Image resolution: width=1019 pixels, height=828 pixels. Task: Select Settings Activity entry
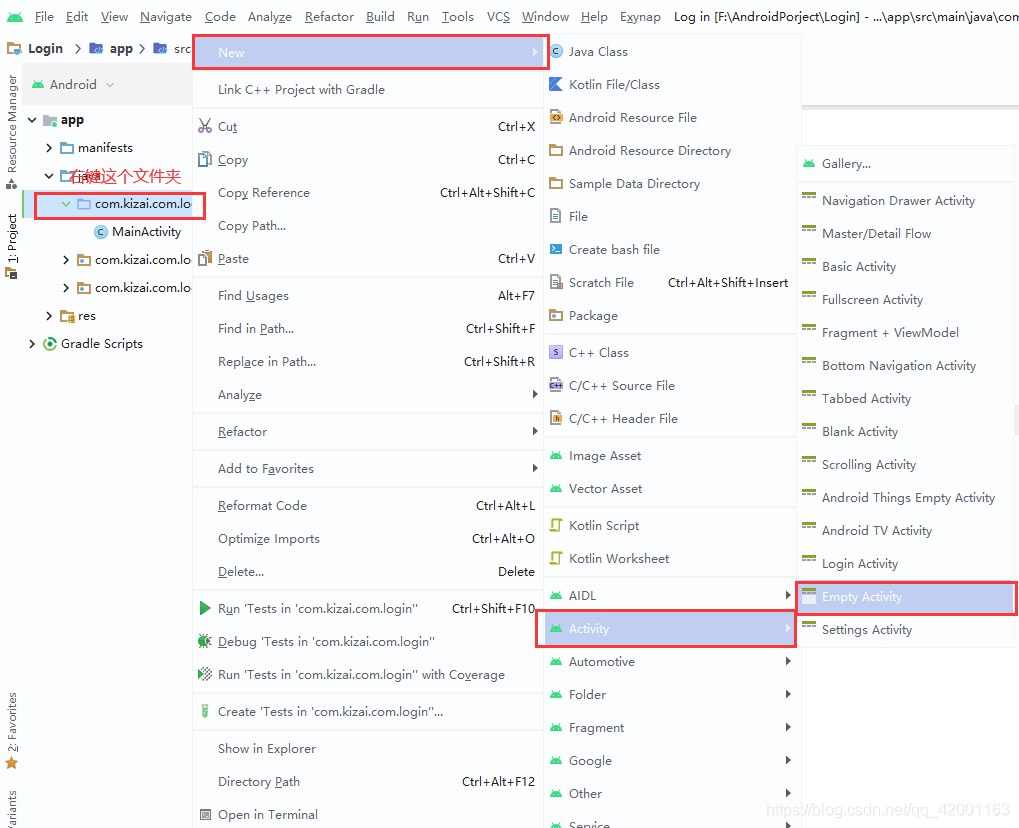(906, 629)
